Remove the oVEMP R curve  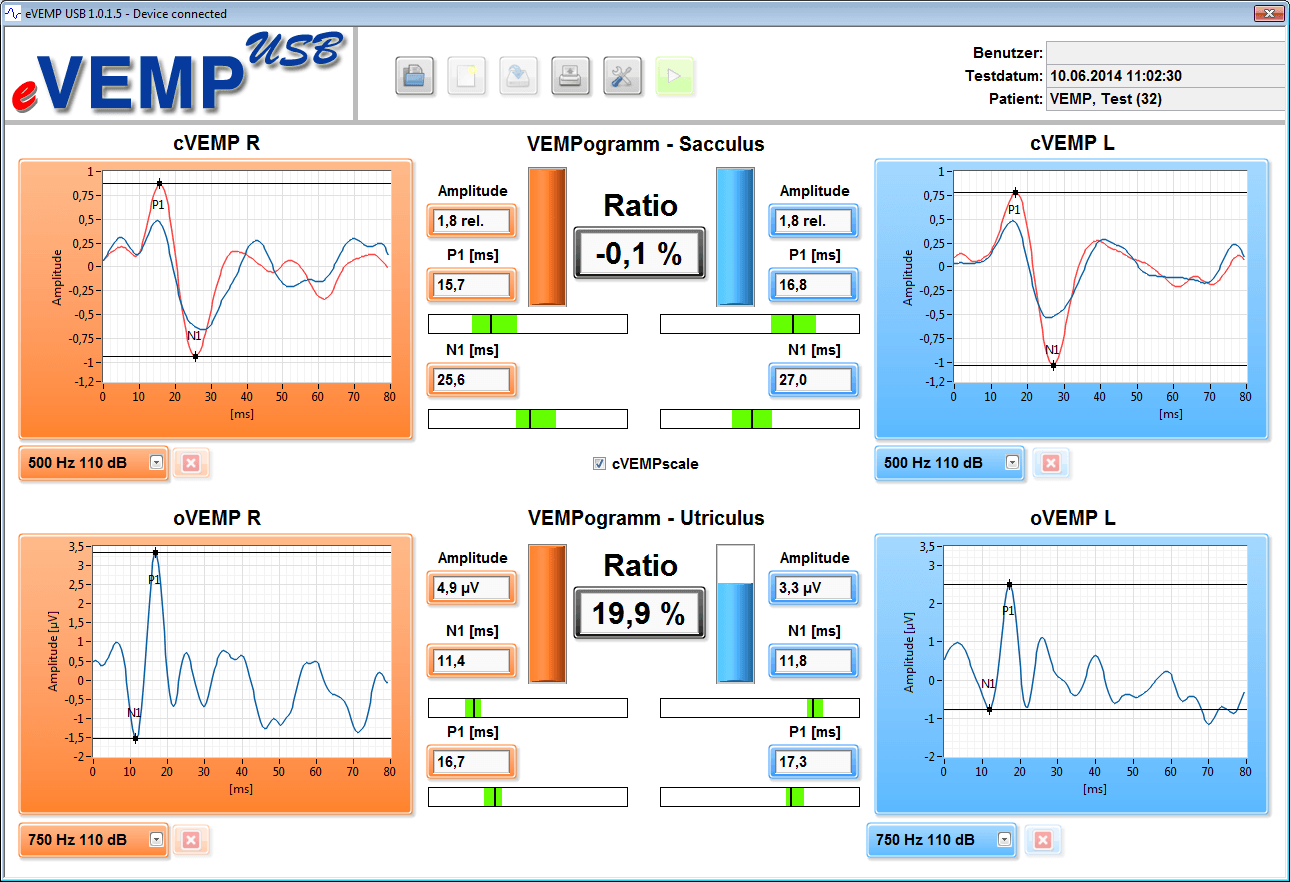pos(190,840)
